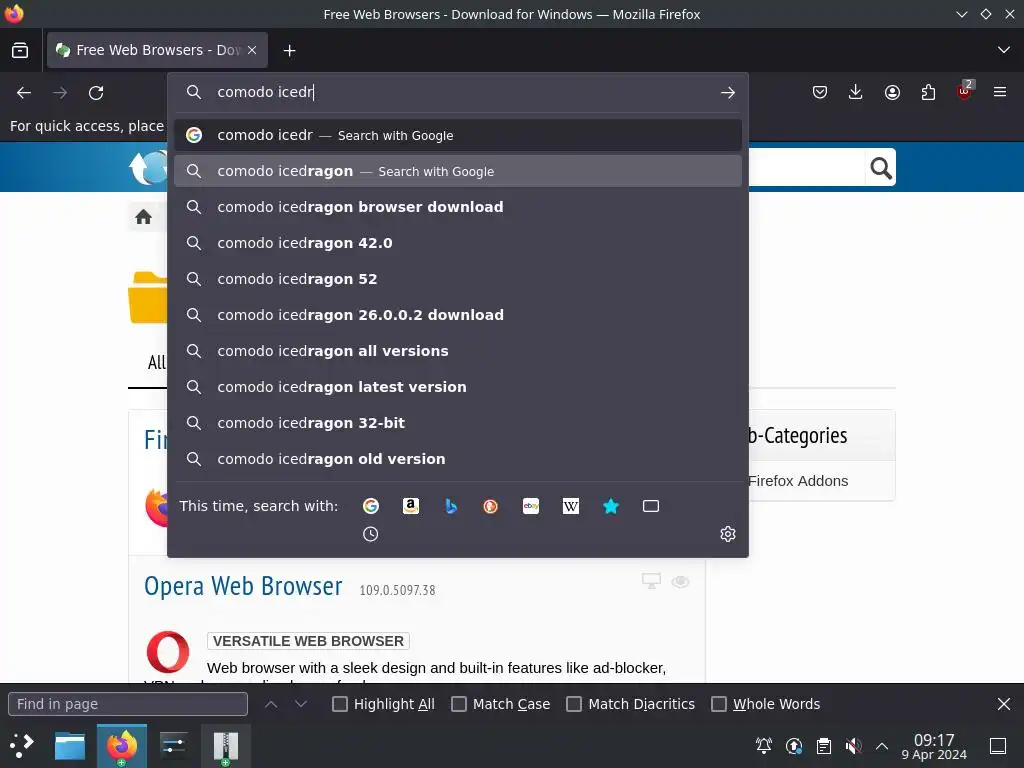Search this time with Wikipedia
Screen dimensions: 1024x768
tap(571, 506)
